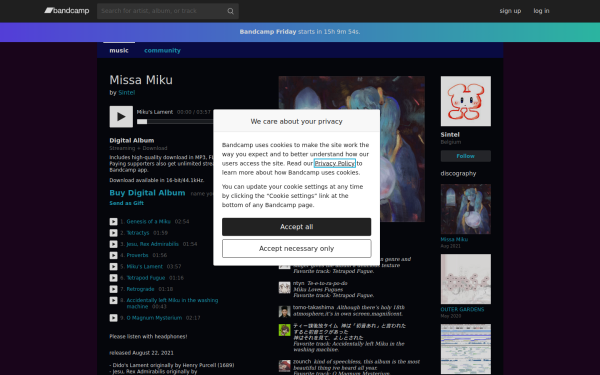The height and width of the screenshot is (375, 600).
Task: Play track 1 Genesis of a Miku
Action: [x=114, y=222]
